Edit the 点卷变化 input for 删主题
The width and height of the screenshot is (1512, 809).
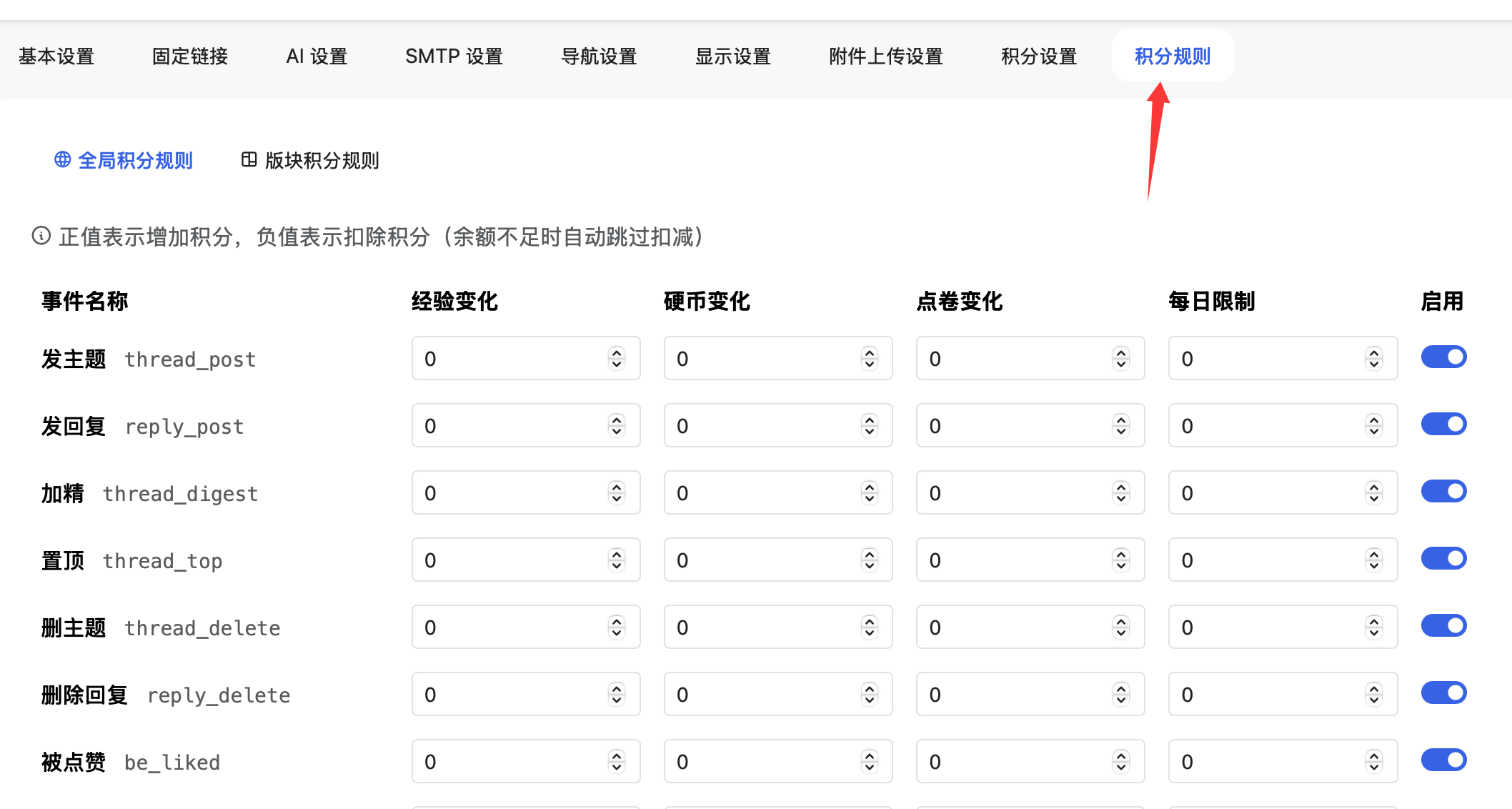pyautogui.click(x=1030, y=627)
